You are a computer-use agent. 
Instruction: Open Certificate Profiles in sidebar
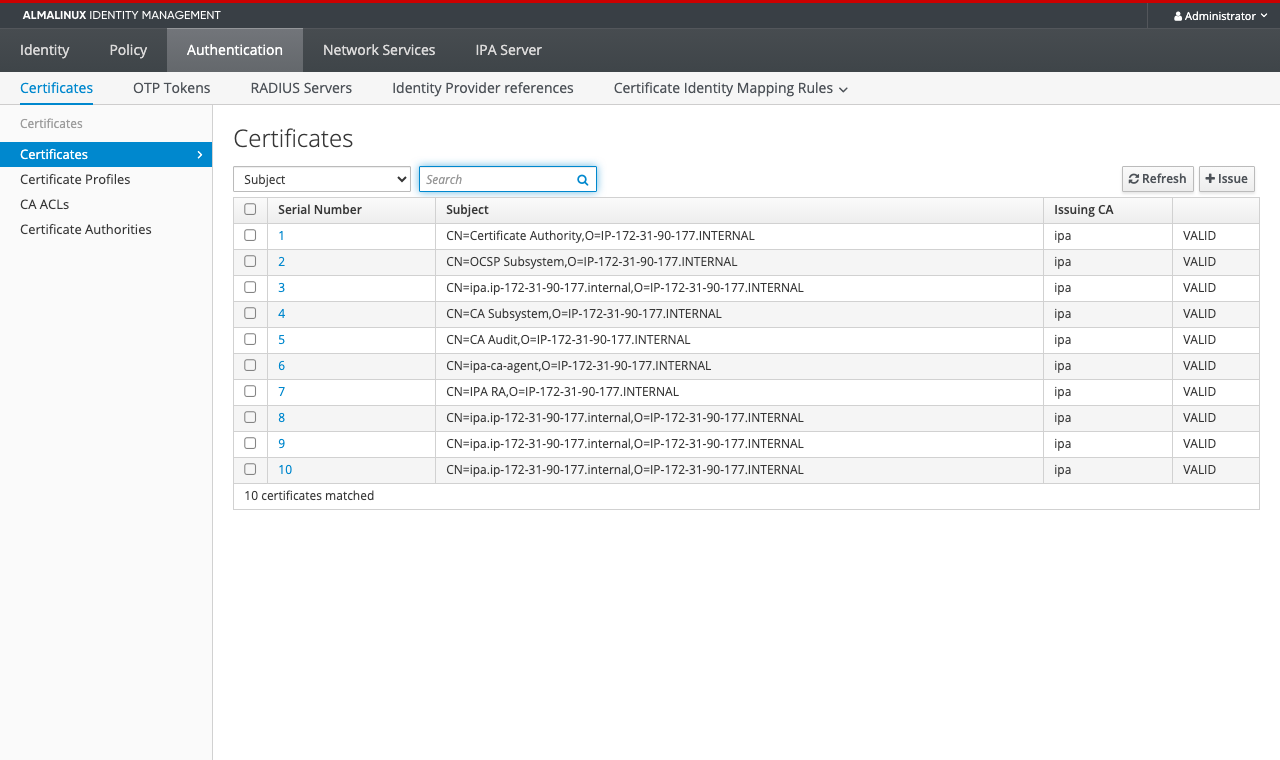(x=75, y=179)
